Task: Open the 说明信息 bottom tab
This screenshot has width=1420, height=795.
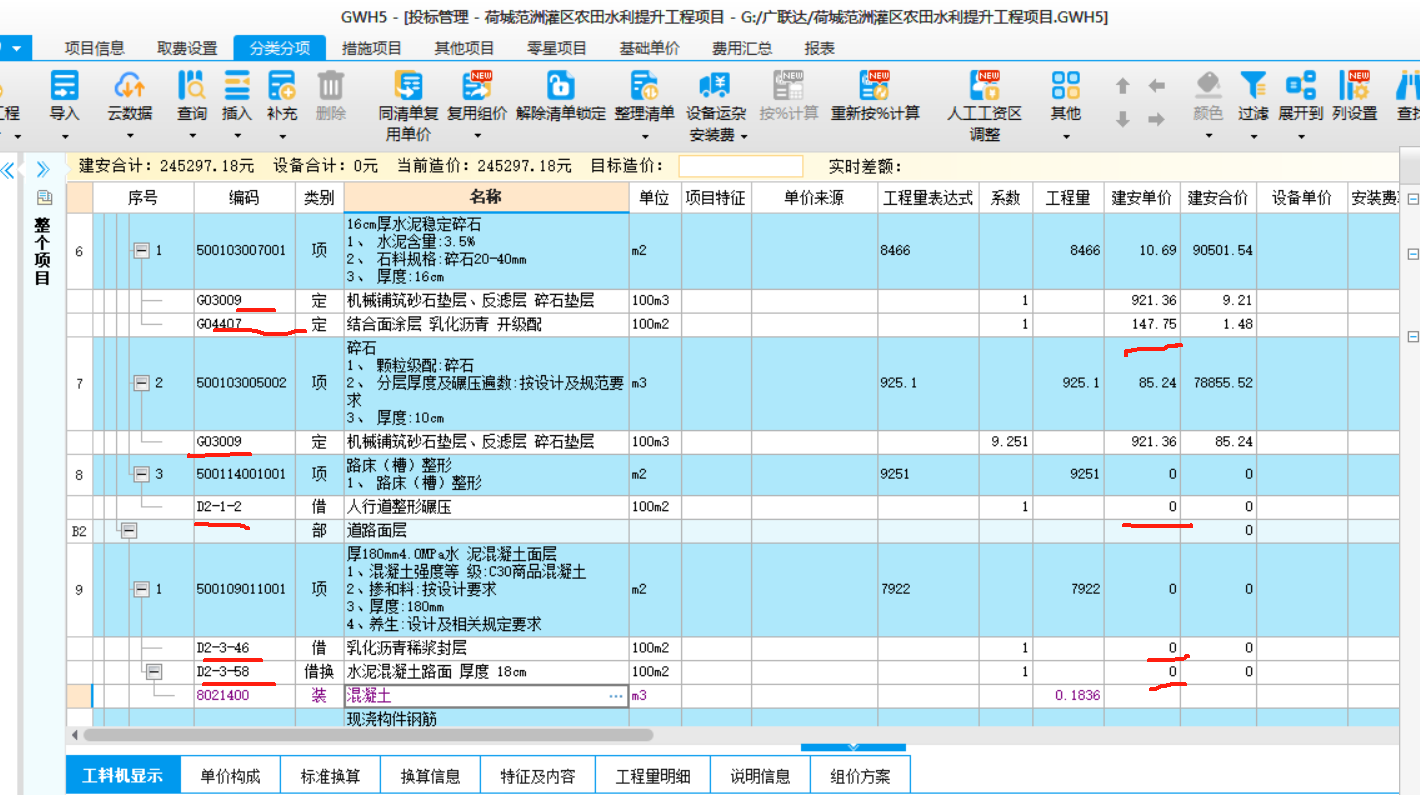Action: coord(760,776)
